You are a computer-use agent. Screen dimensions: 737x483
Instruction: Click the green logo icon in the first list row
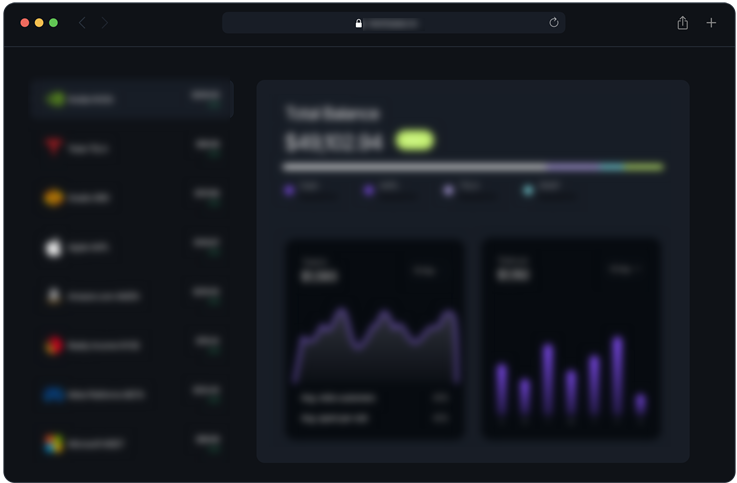tap(56, 100)
